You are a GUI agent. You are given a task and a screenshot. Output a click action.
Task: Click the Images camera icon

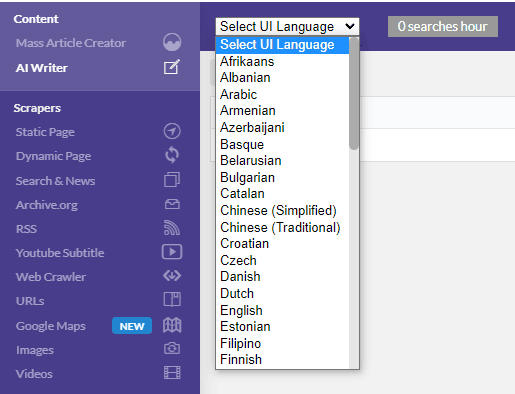(x=172, y=349)
